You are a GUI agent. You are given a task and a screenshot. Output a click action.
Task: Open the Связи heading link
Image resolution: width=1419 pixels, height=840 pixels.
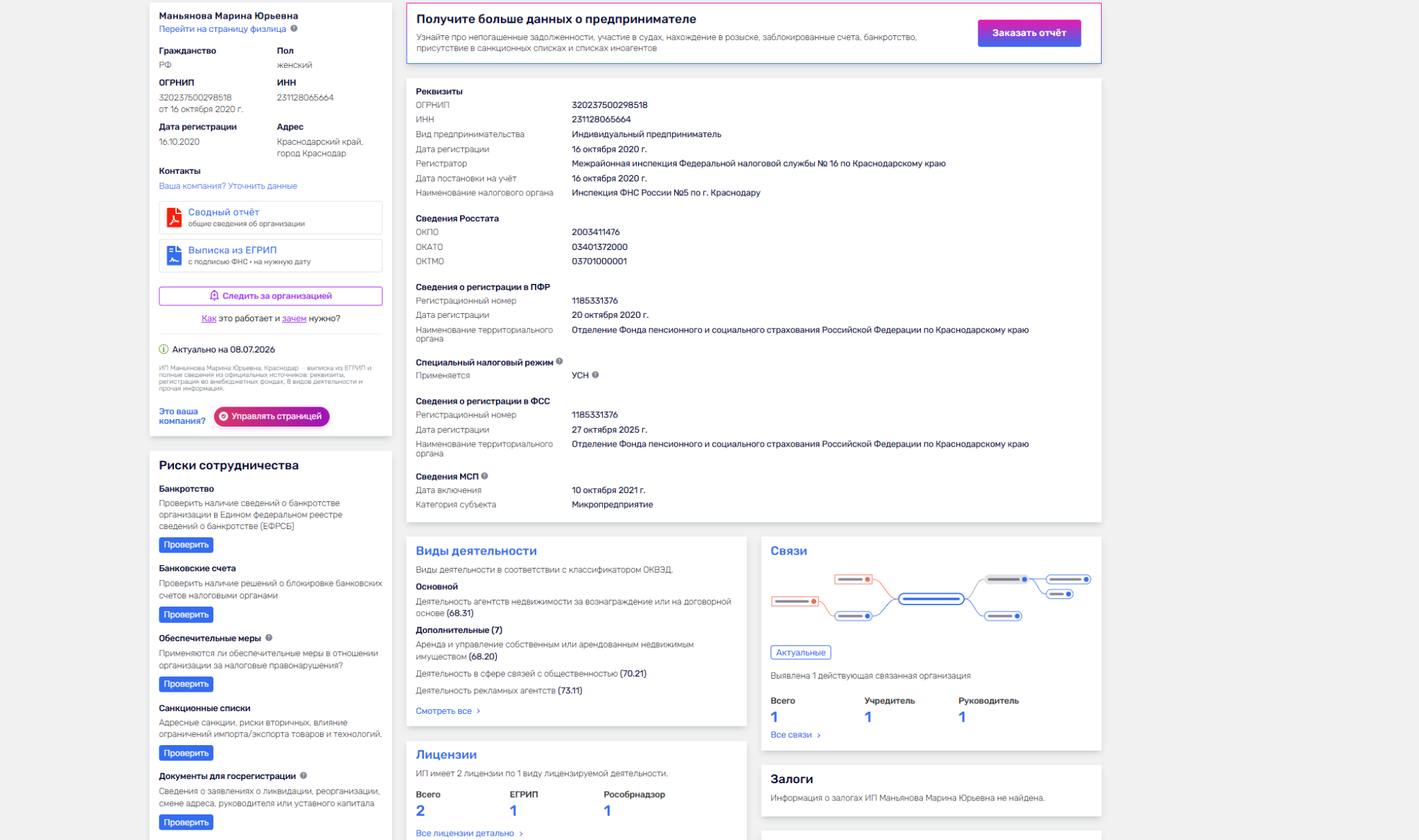point(788,551)
